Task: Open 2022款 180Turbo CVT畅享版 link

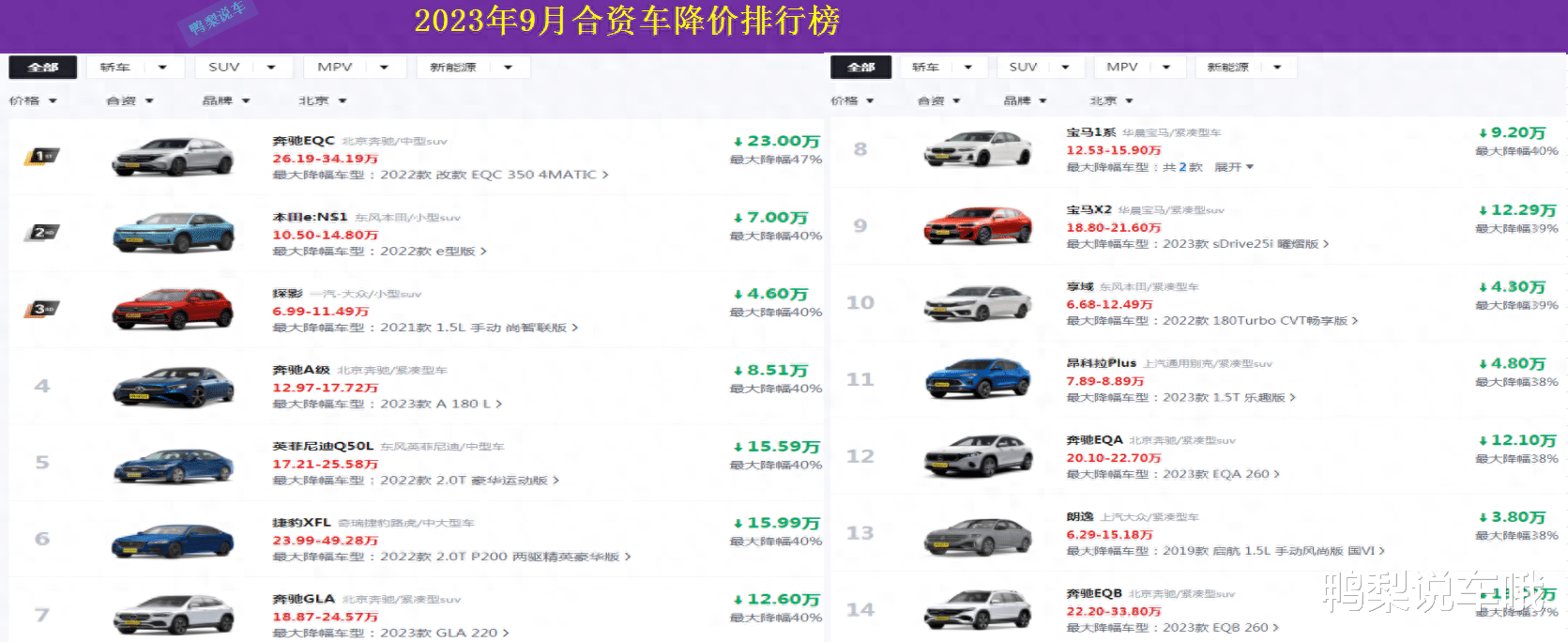Action: (1260, 321)
